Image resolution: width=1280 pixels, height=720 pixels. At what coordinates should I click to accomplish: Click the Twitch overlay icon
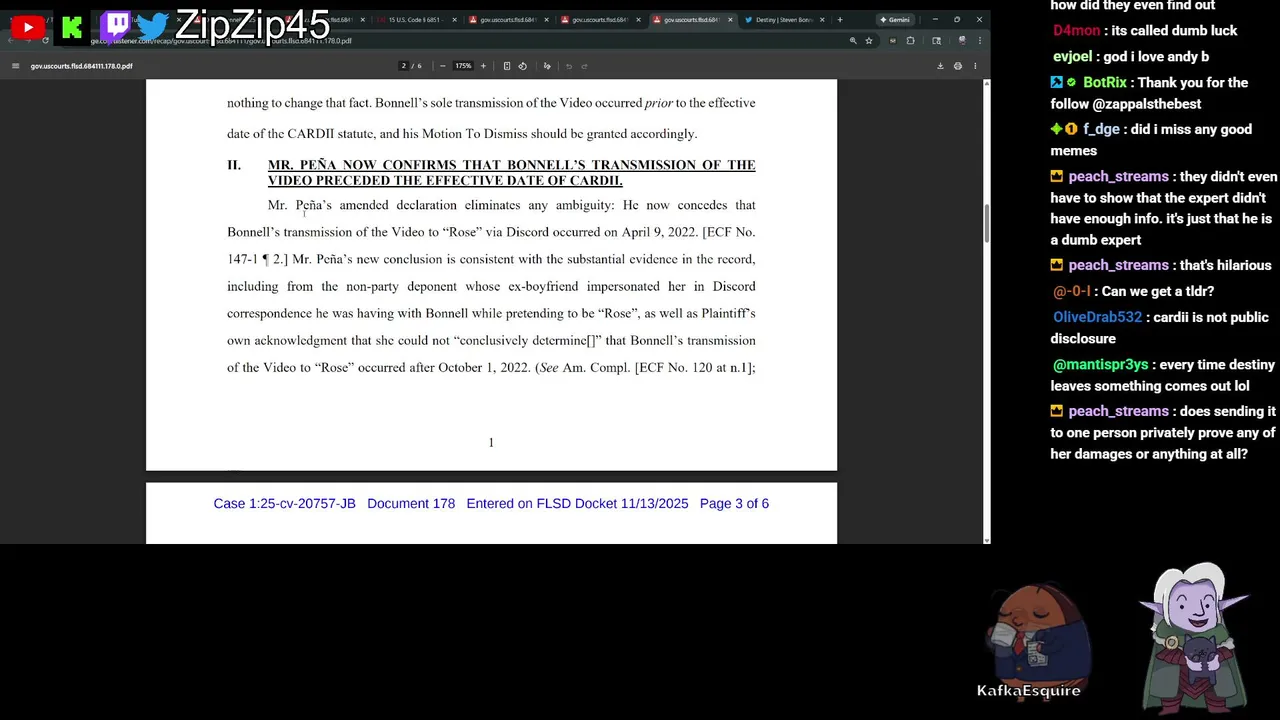point(115,26)
